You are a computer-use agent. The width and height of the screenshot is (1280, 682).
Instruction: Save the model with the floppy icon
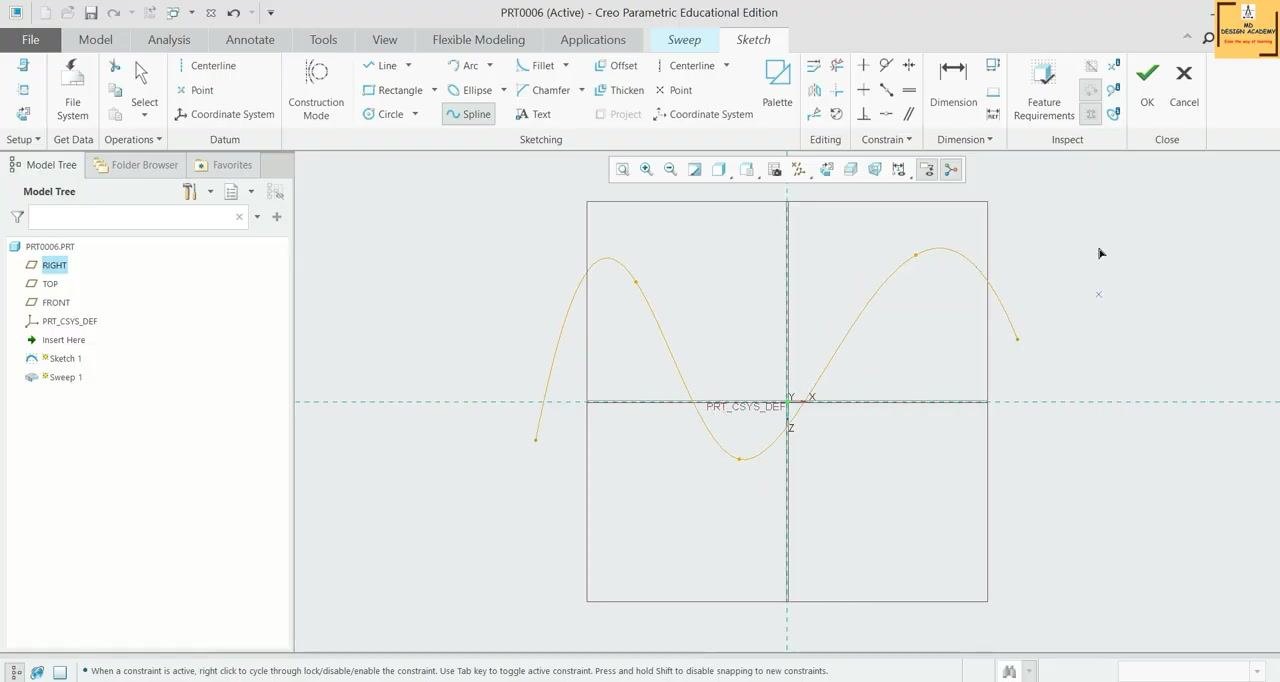pos(91,13)
